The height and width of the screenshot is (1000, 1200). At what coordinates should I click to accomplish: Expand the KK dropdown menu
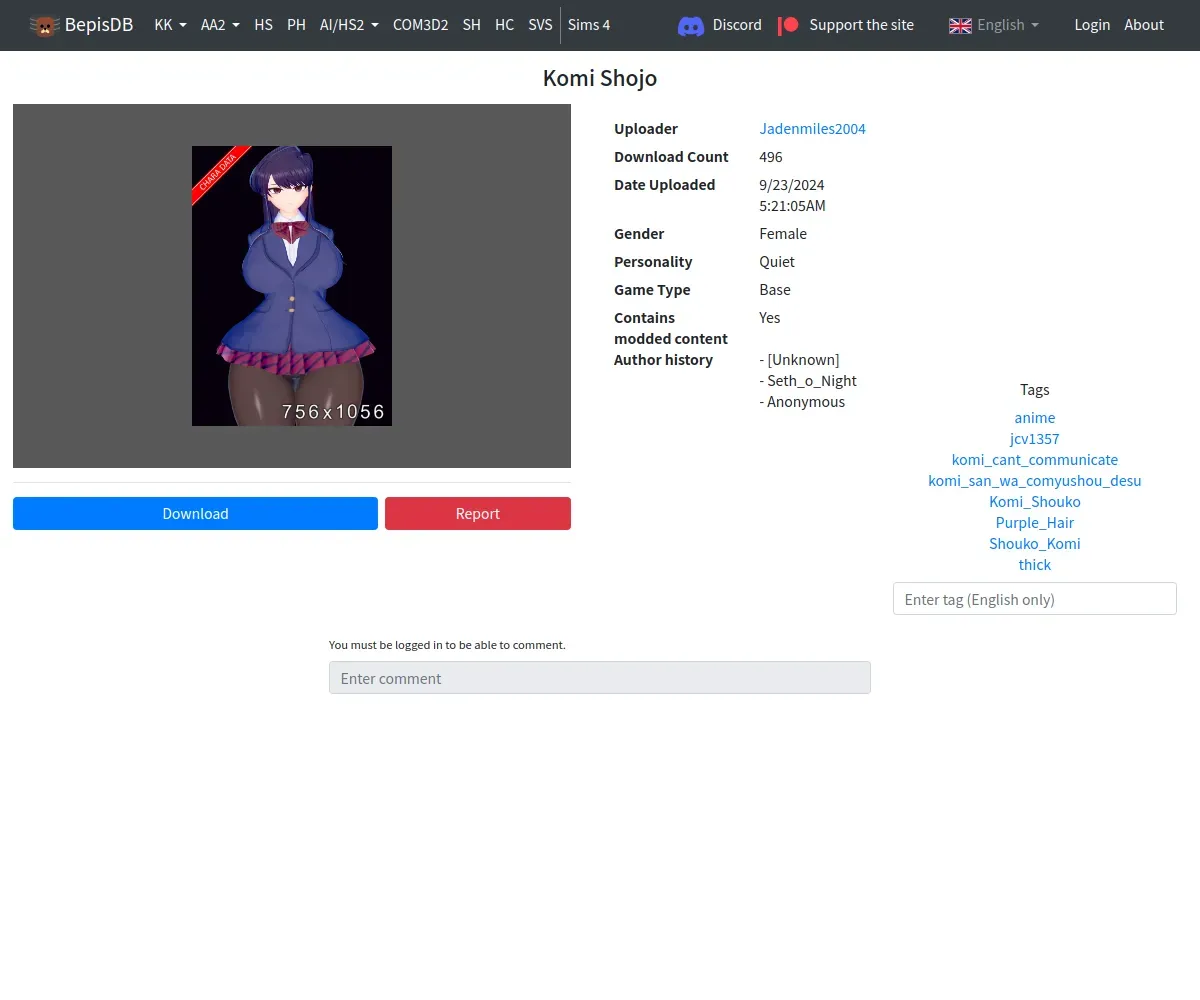click(170, 25)
